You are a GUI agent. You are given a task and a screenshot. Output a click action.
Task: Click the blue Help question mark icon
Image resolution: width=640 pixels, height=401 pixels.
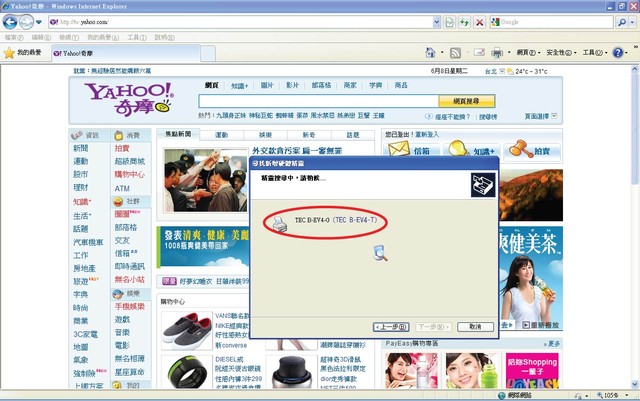pos(618,52)
